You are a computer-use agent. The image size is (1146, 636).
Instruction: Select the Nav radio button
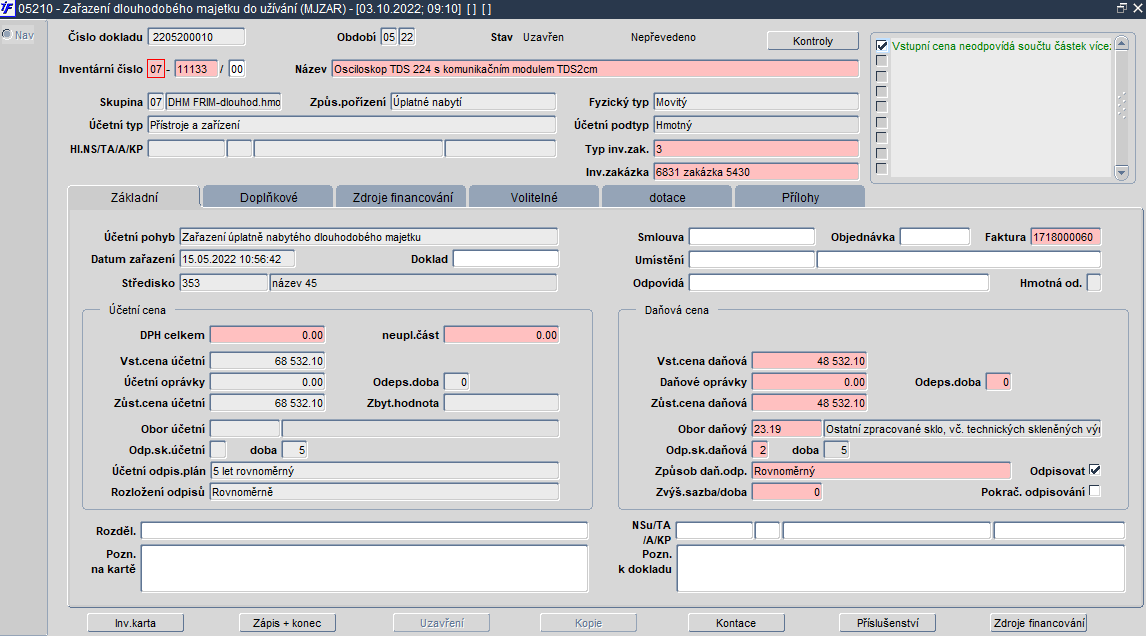tap(7, 34)
